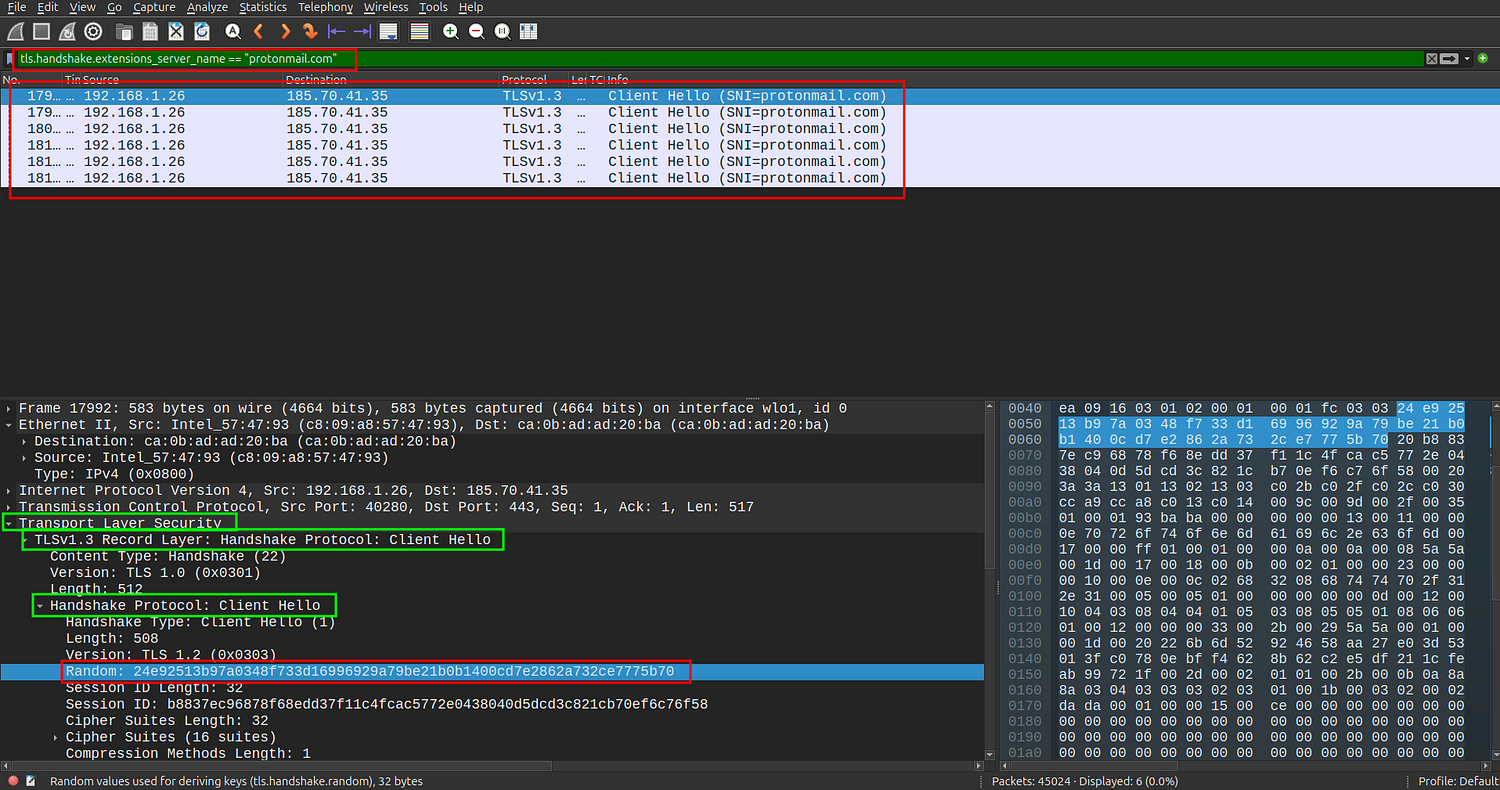
Task: Click the expert info red circle icon
Action: point(13,781)
